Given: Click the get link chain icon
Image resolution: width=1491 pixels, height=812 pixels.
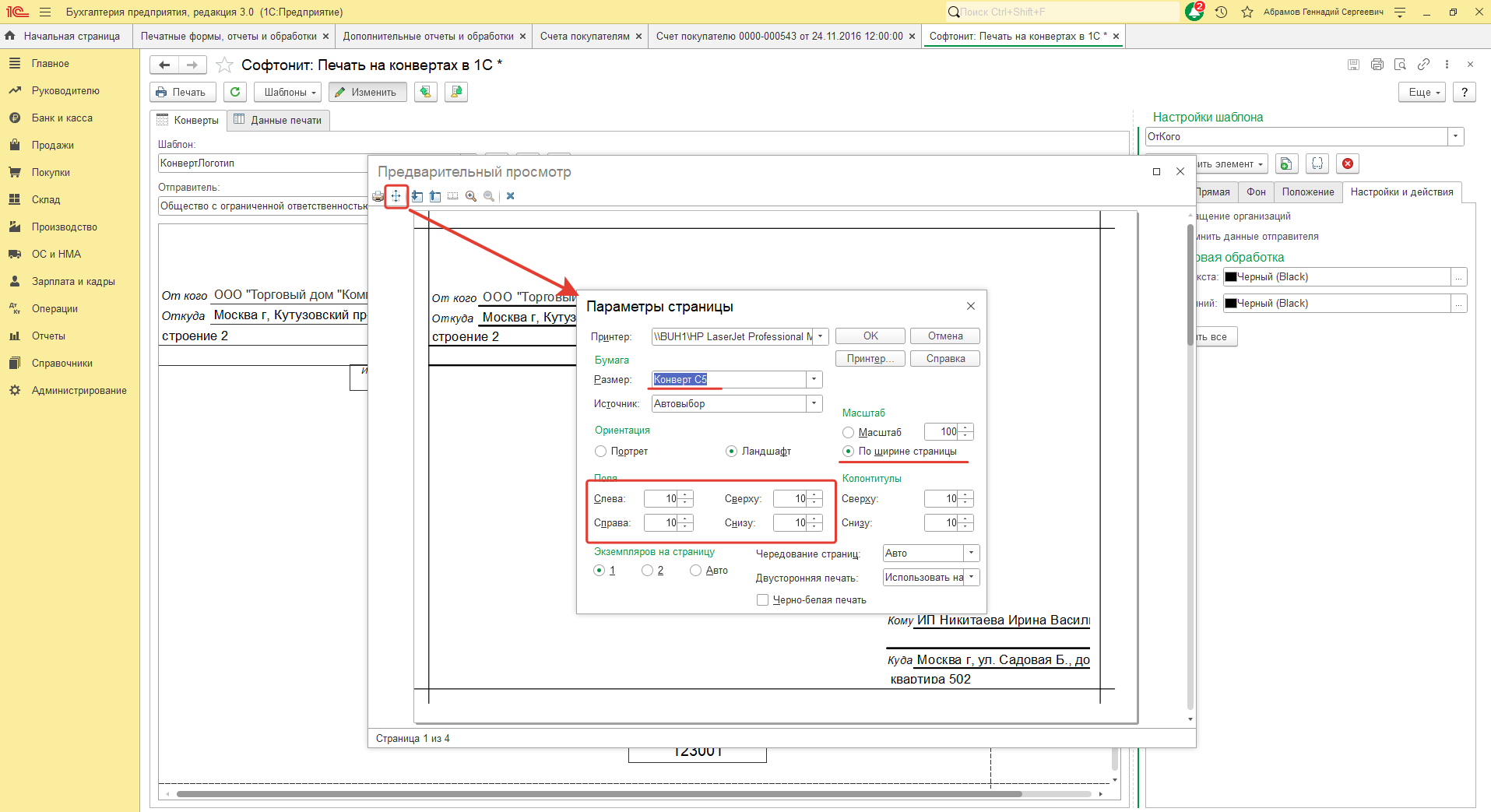Looking at the screenshot, I should [1423, 65].
